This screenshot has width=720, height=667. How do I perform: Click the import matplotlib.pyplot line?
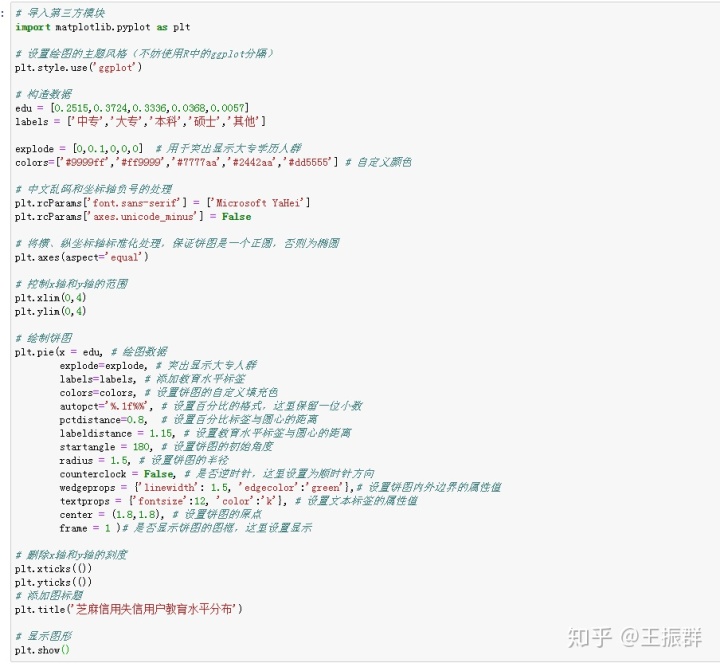tap(102, 27)
